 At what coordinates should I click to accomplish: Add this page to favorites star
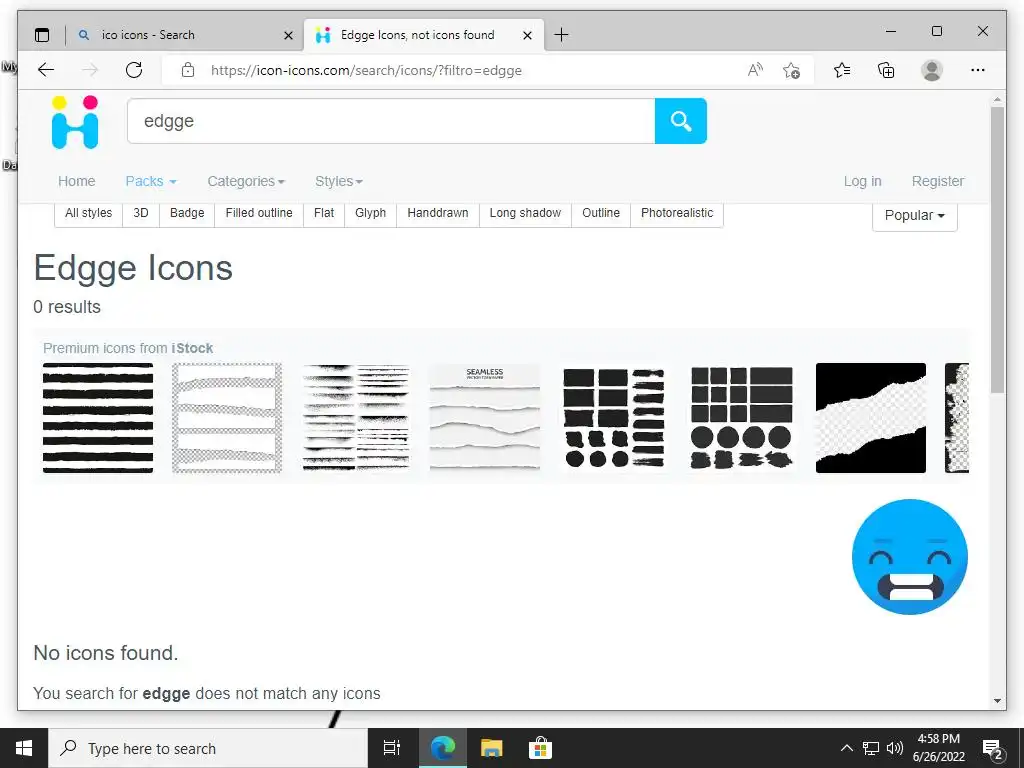(x=791, y=70)
